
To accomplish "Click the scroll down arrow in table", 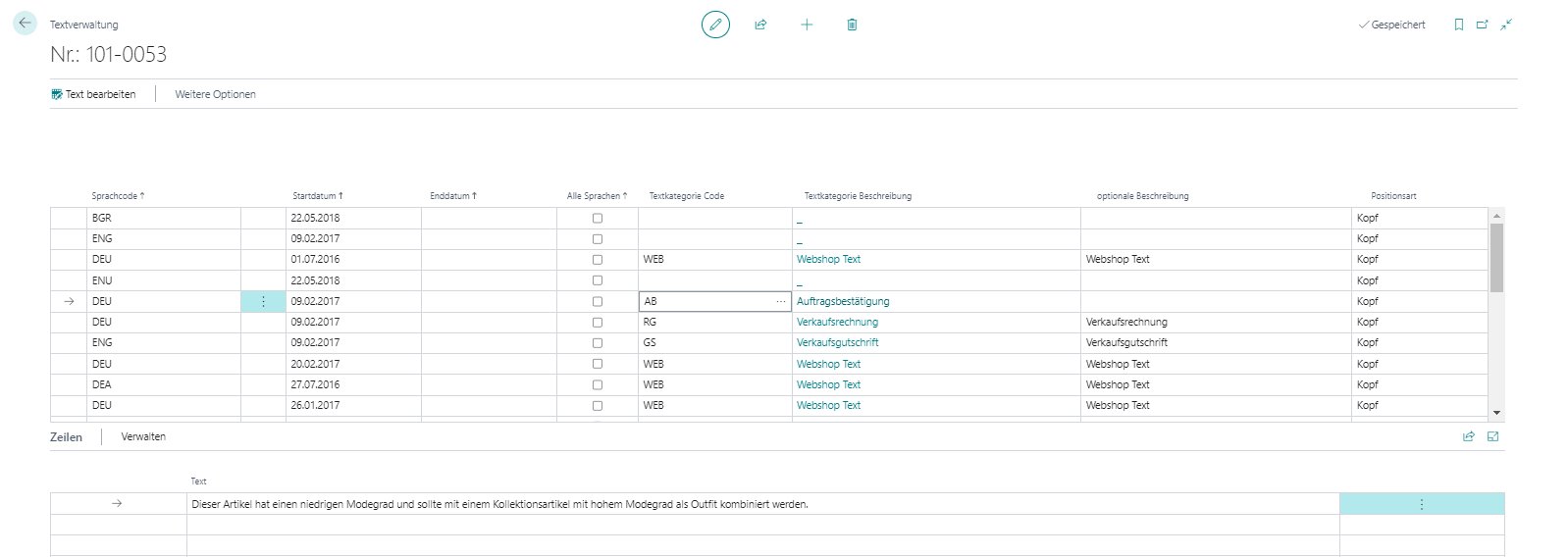I will click(x=1496, y=413).
